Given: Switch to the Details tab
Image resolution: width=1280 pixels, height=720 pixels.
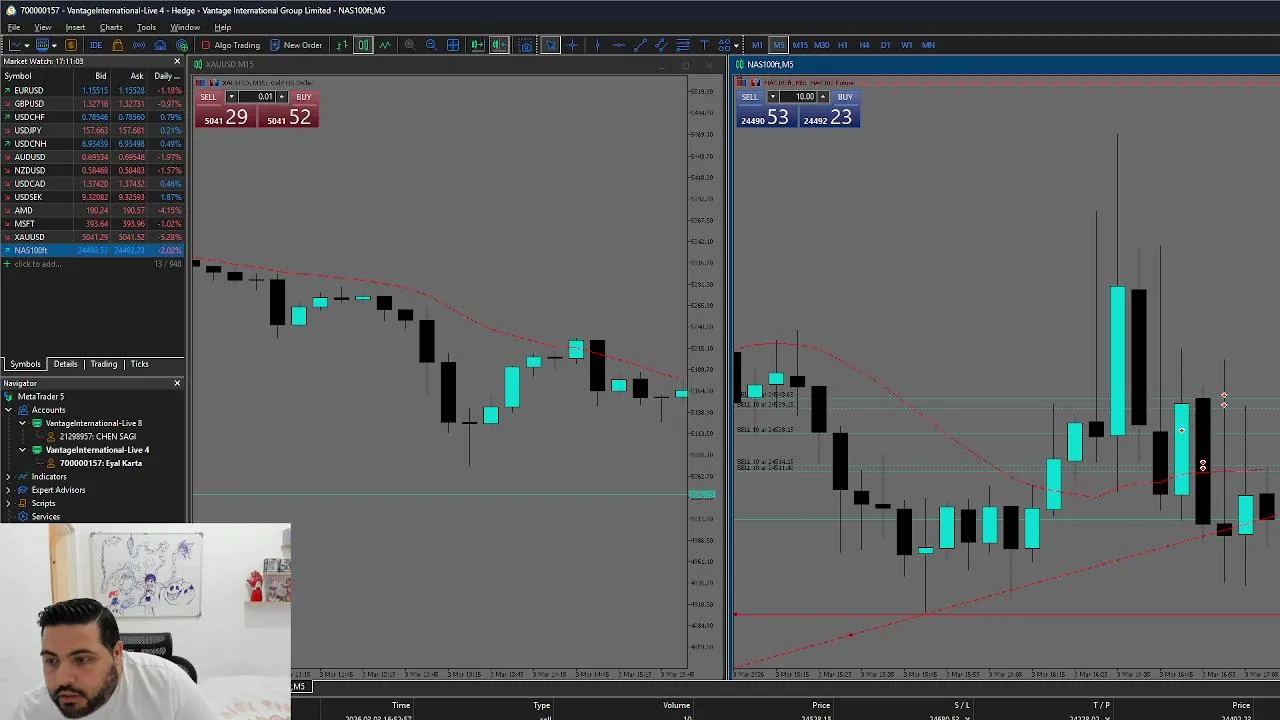Looking at the screenshot, I should (x=65, y=364).
